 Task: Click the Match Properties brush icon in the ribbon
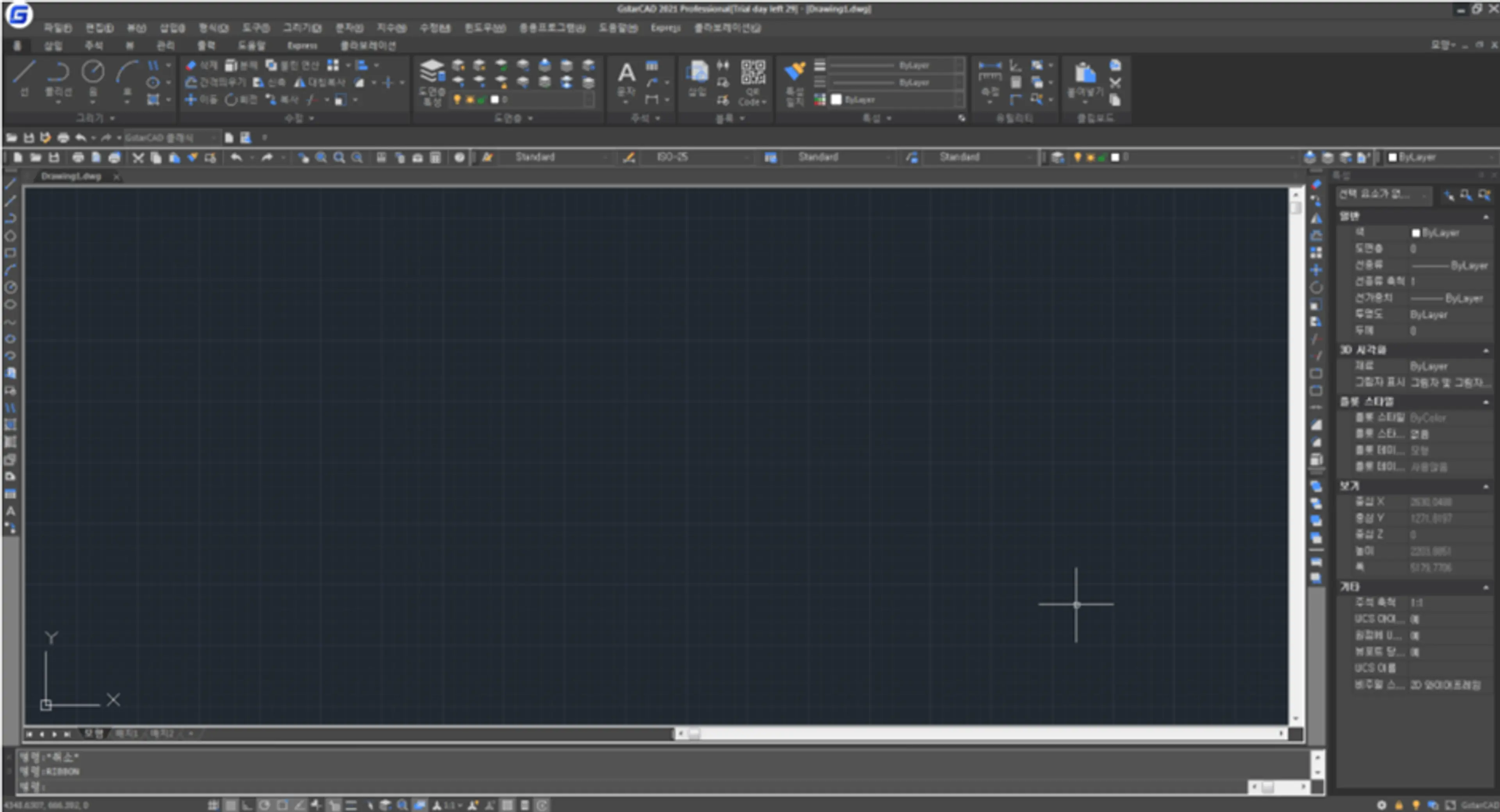795,71
